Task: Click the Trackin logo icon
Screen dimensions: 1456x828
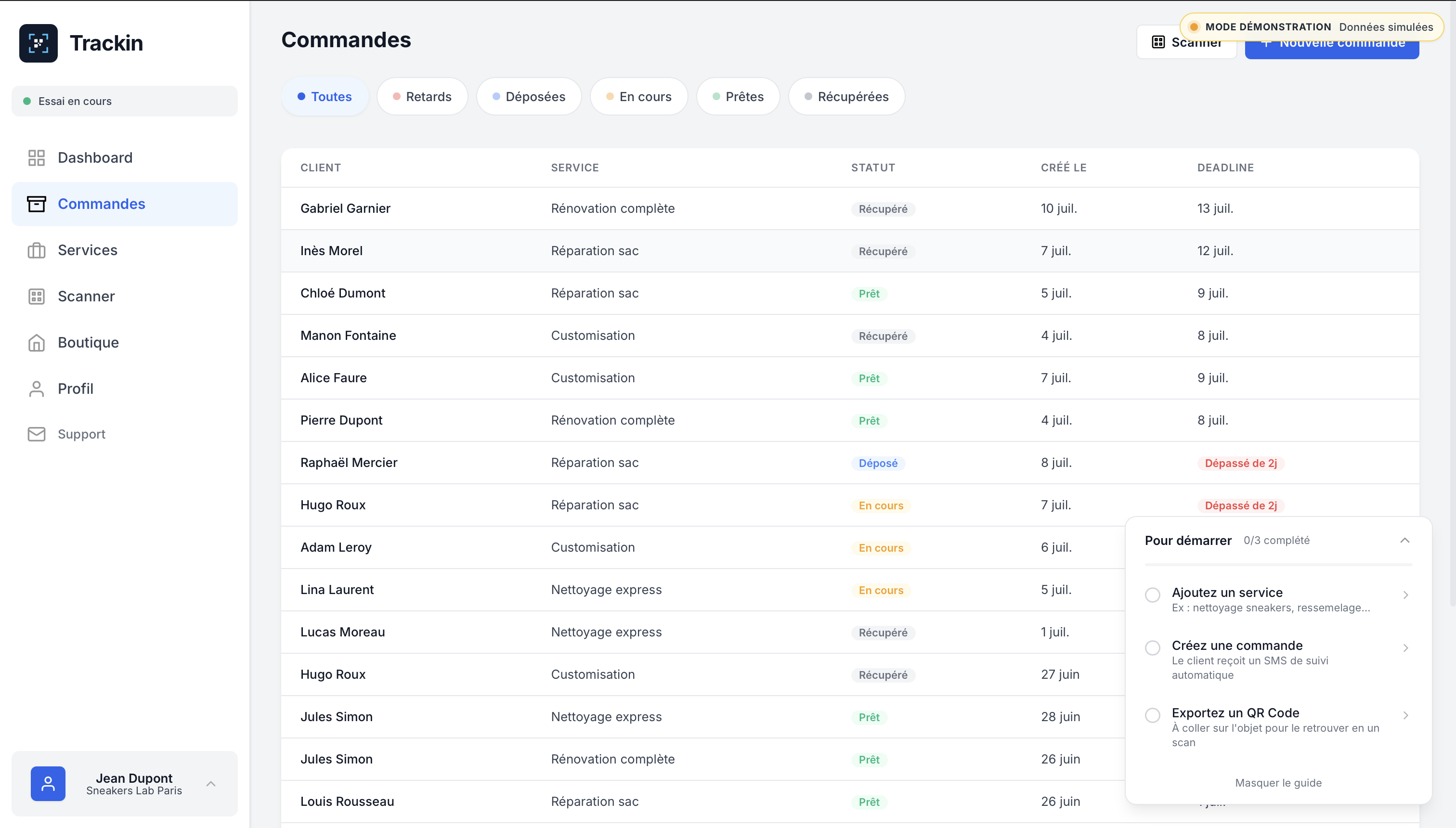Action: point(38,43)
